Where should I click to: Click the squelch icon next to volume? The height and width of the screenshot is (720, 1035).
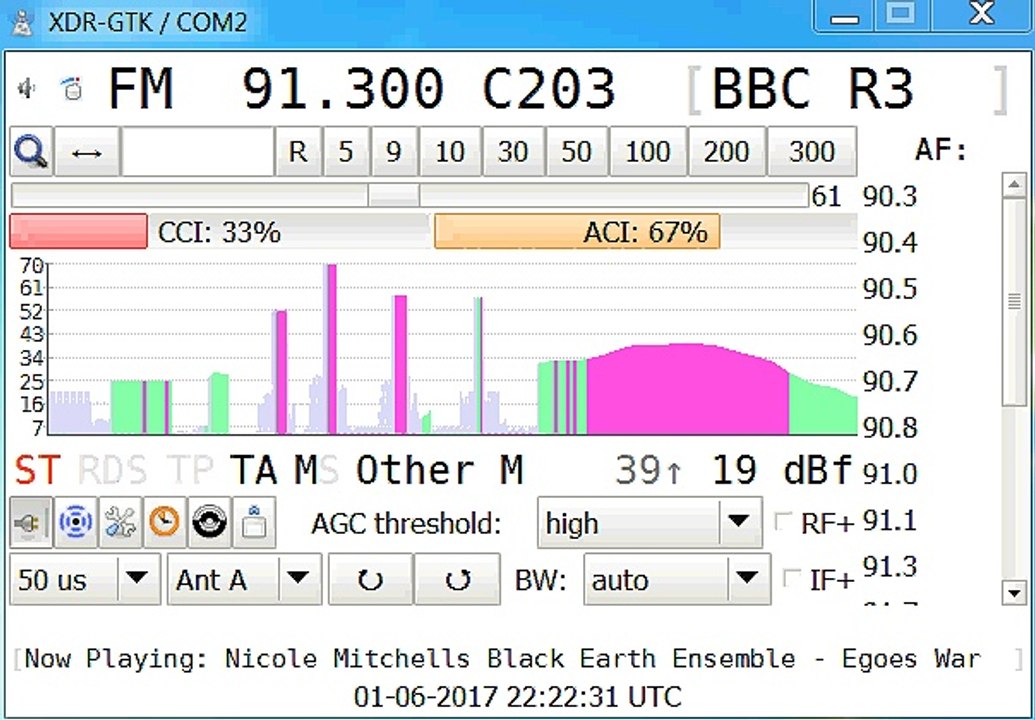(72, 88)
